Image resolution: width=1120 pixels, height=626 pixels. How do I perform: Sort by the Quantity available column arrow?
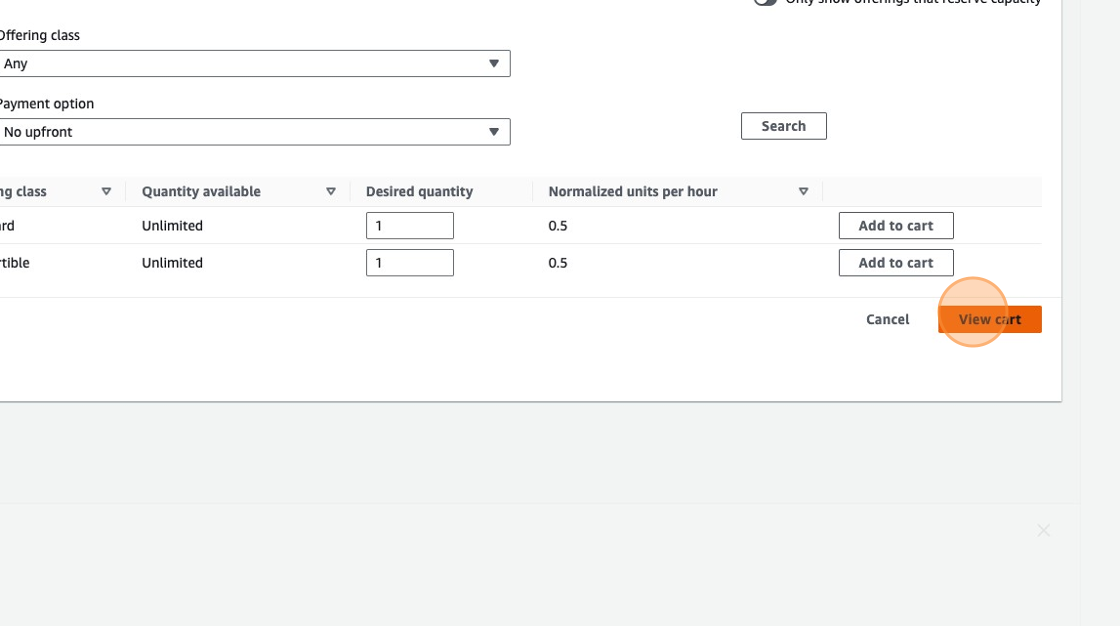pos(331,192)
